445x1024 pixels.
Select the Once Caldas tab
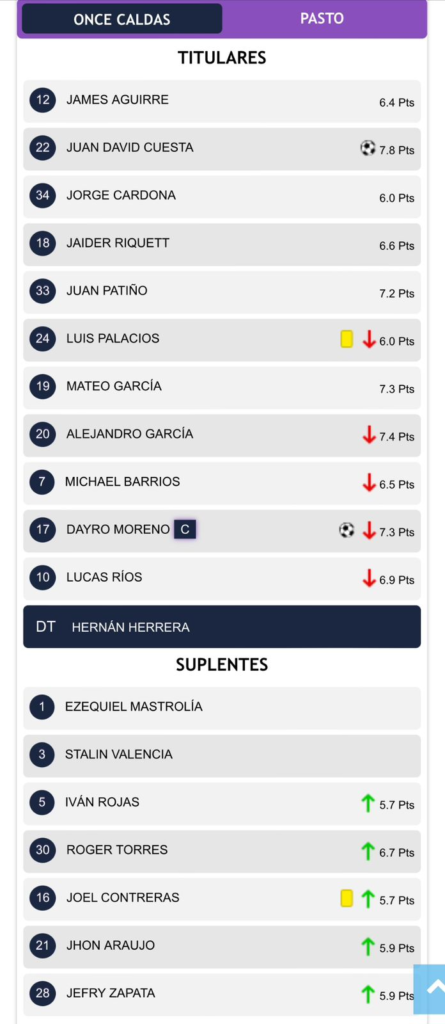coord(122,19)
